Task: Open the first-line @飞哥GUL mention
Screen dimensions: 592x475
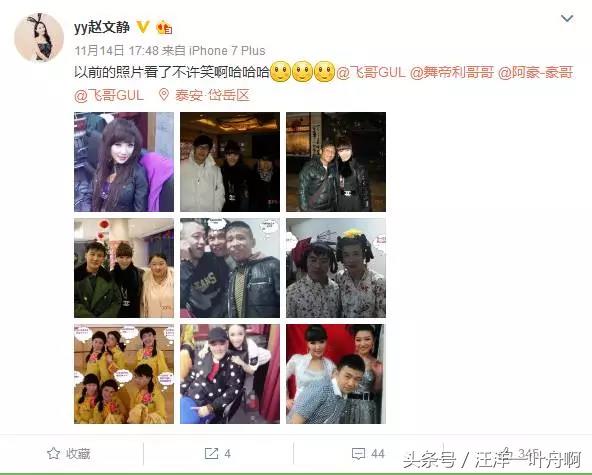Action: tap(371, 72)
